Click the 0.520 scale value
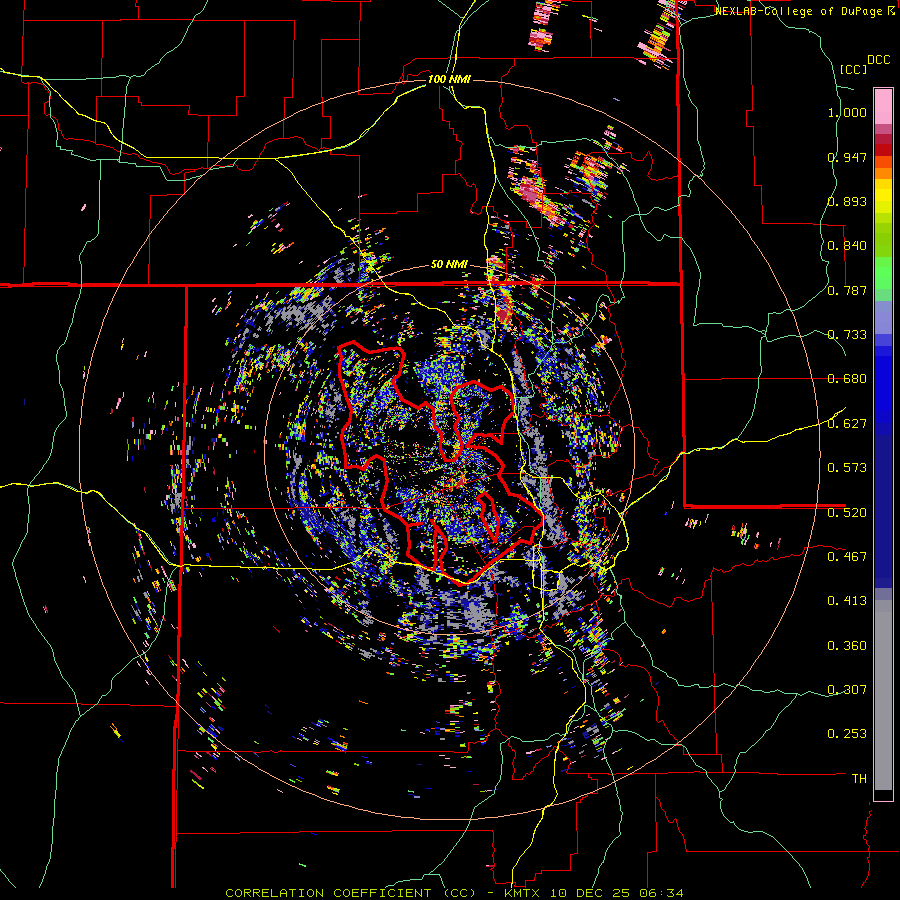The image size is (900, 900). click(847, 513)
